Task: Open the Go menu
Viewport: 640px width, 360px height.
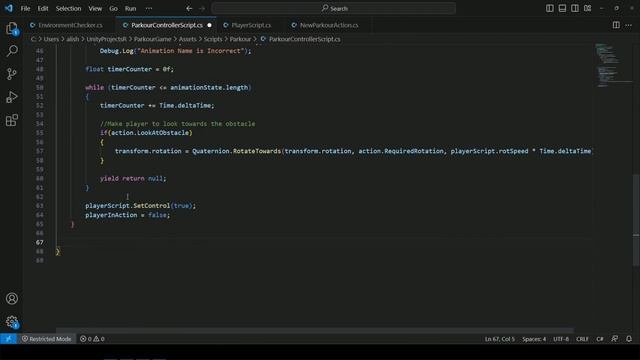Action: [113, 8]
